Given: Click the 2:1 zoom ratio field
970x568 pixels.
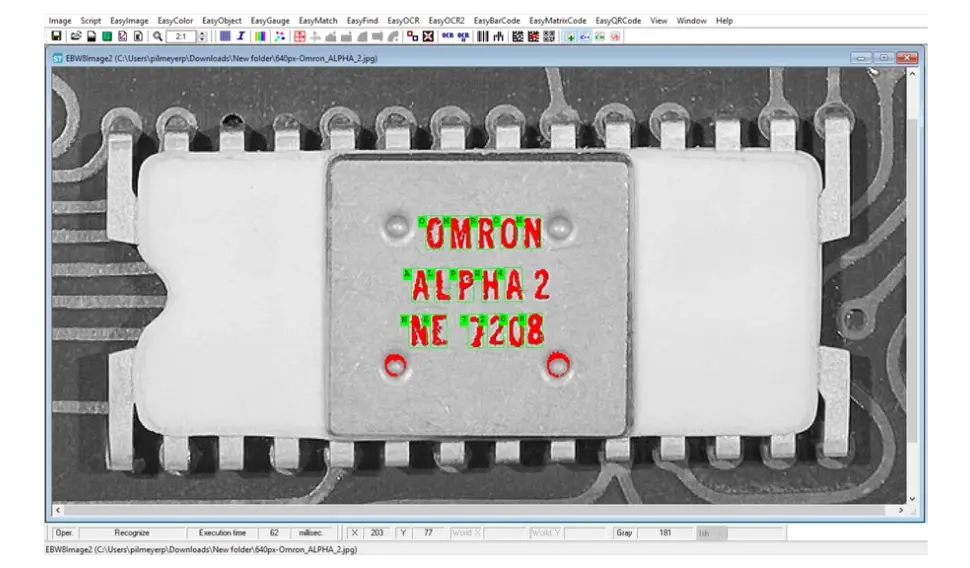Looking at the screenshot, I should coord(181,36).
